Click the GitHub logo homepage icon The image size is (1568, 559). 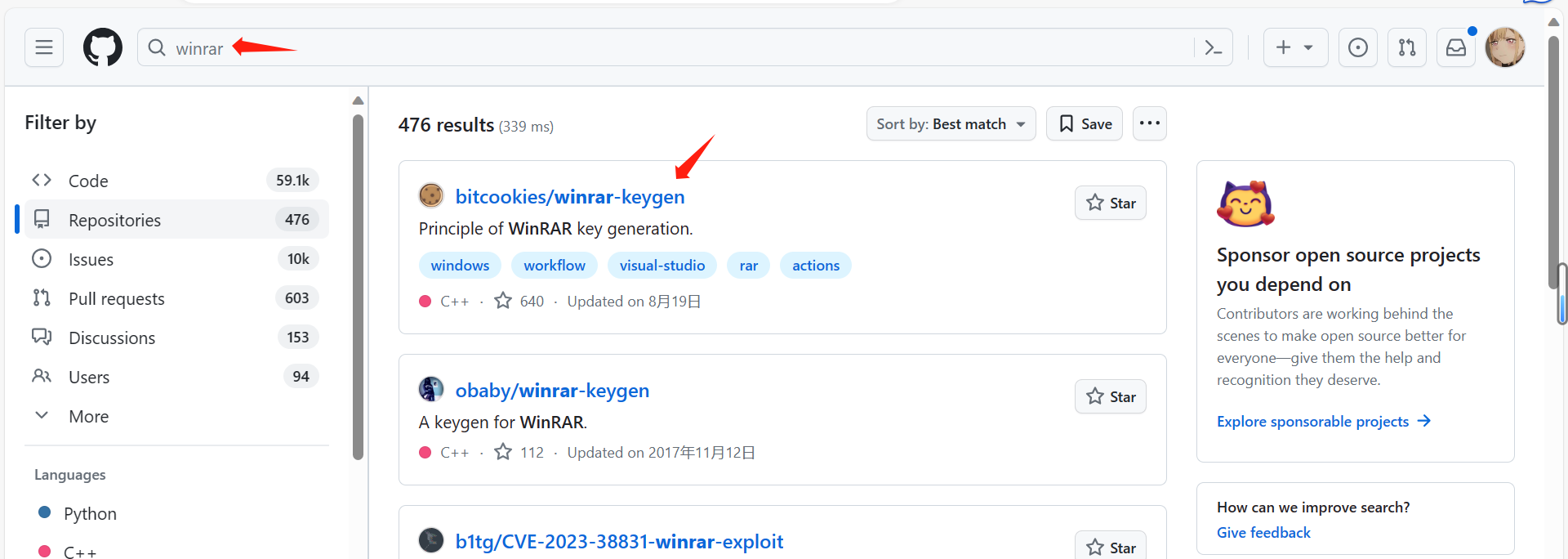point(103,47)
